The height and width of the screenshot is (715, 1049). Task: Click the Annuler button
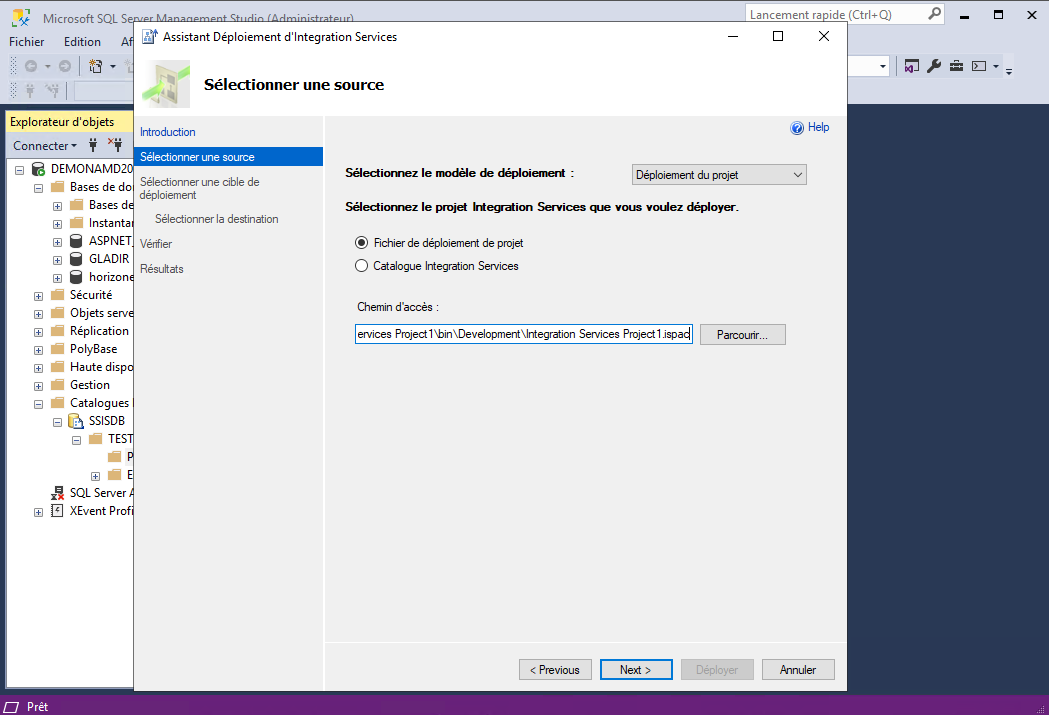click(798, 670)
